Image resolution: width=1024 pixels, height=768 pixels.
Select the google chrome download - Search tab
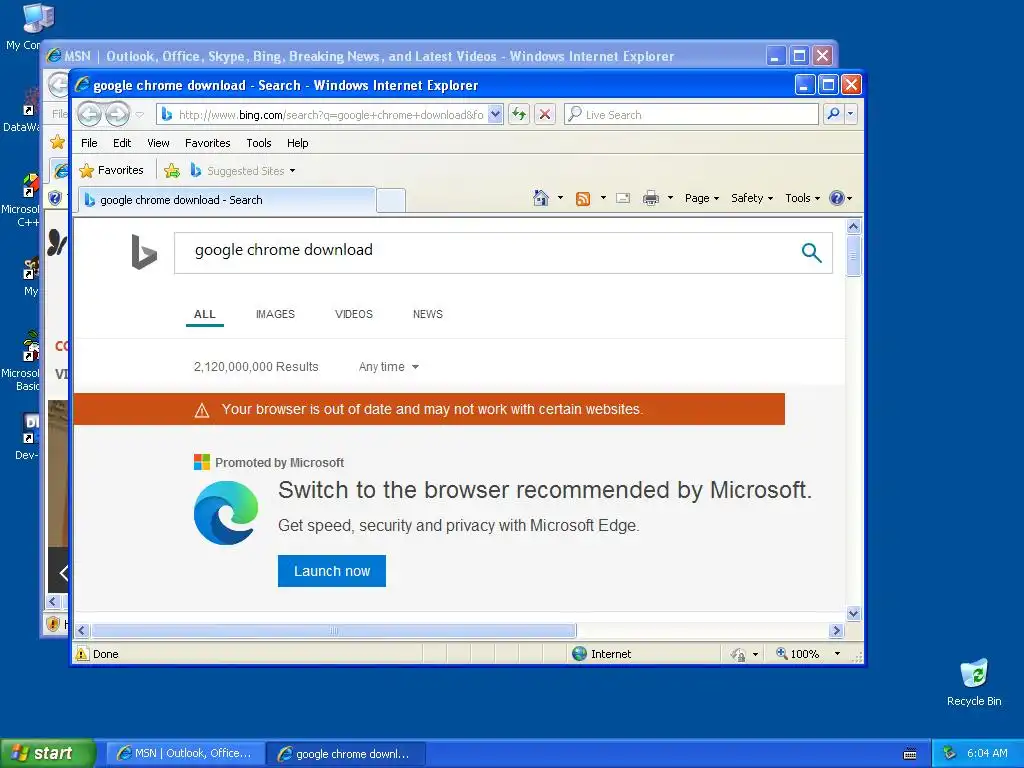click(227, 200)
